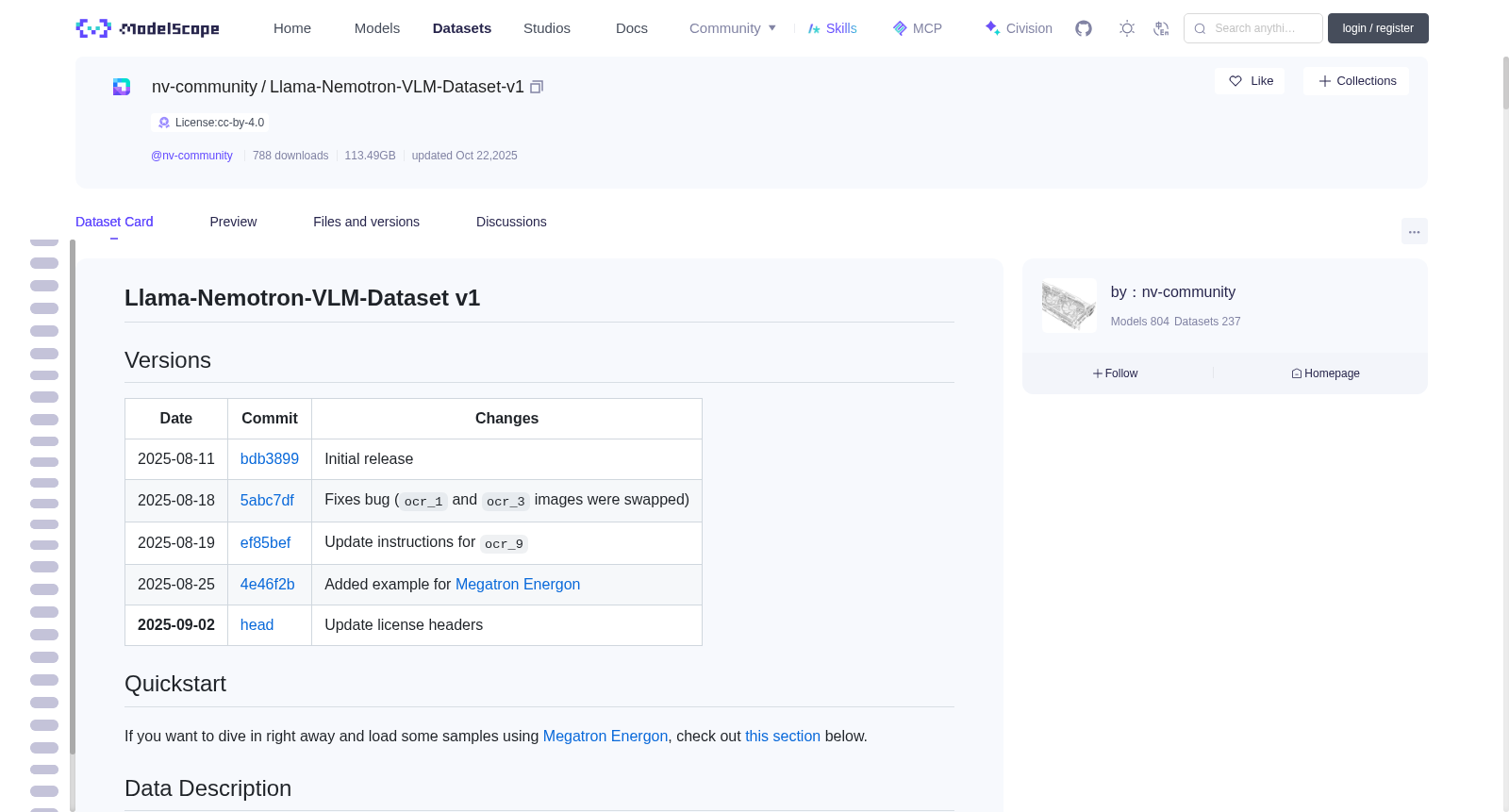Like this dataset with the heart button
The height and width of the screenshot is (812, 1509).
click(1250, 81)
